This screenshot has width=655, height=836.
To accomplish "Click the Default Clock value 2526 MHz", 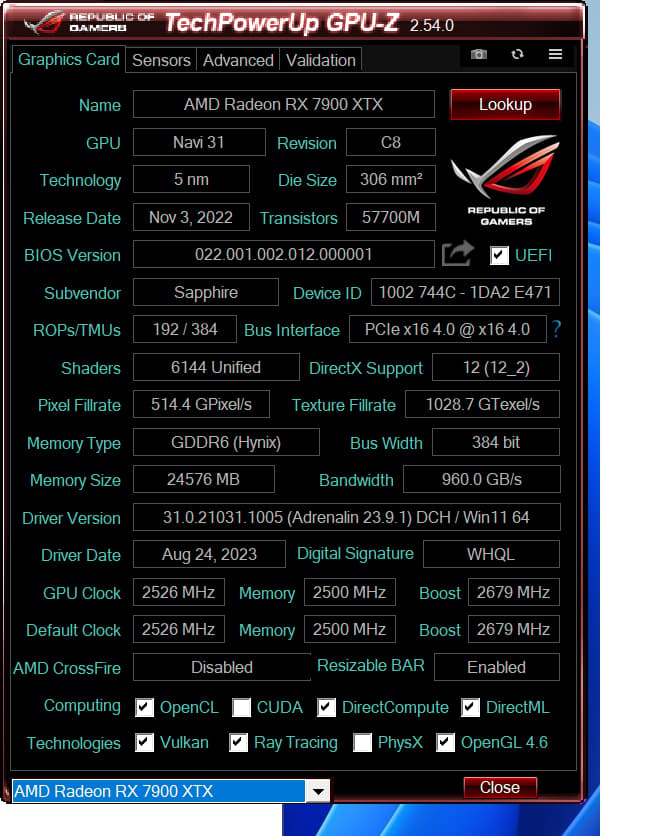I will tap(179, 629).
